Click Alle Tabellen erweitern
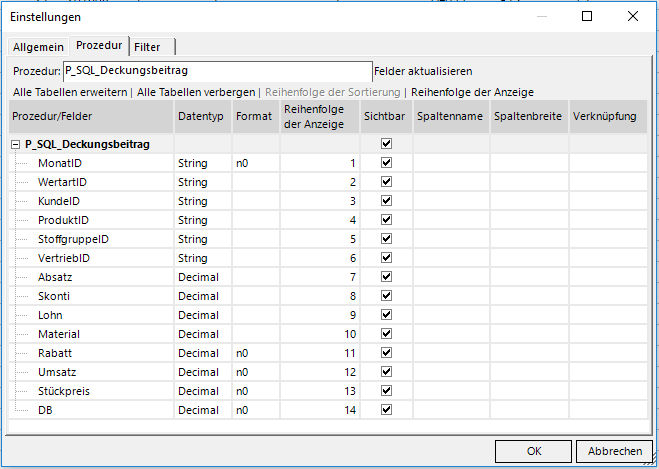Image resolution: width=659 pixels, height=469 pixels. (x=70, y=91)
